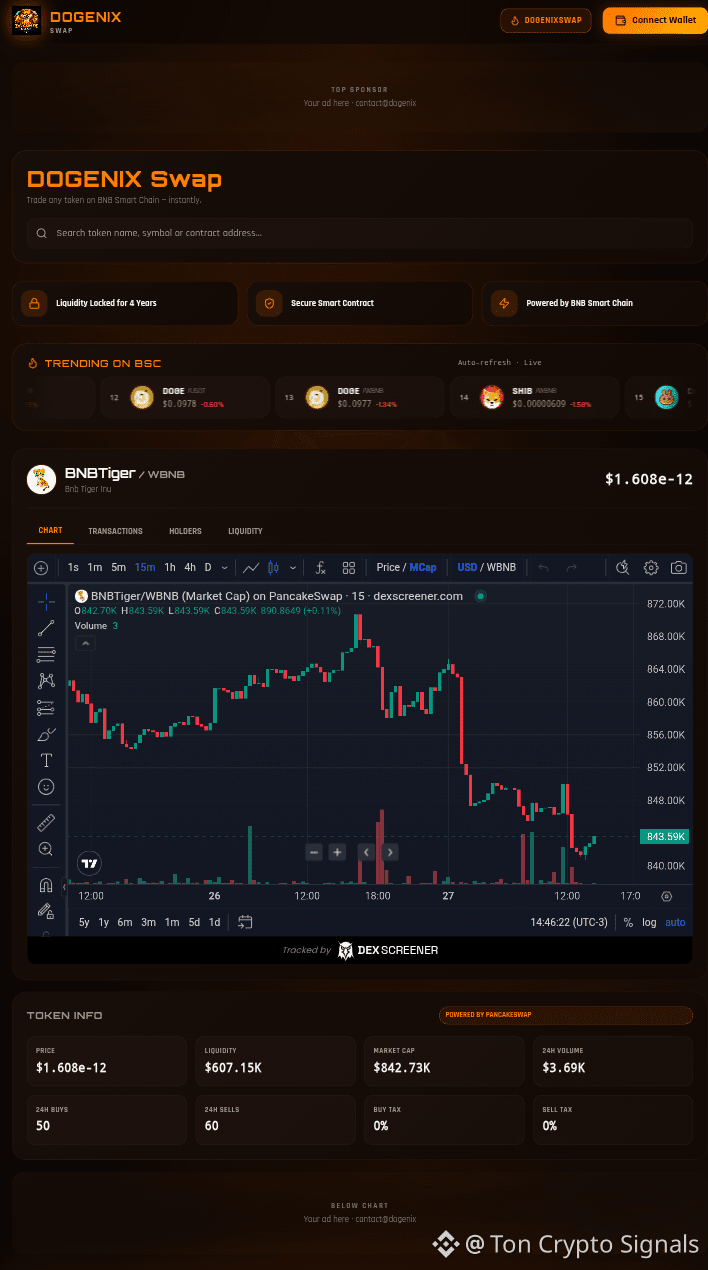Viewport: 708px width, 1270px height.
Task: Click the DOGENIXSWAP header button
Action: pyautogui.click(x=547, y=20)
